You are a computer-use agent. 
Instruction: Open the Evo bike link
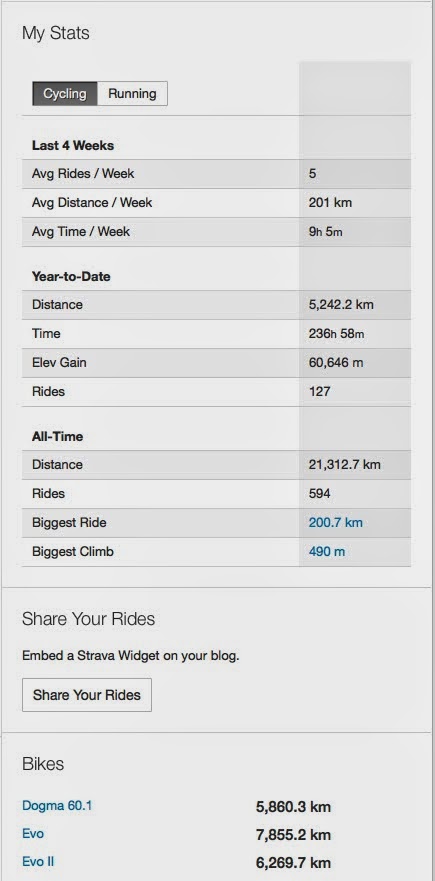pyautogui.click(x=33, y=834)
